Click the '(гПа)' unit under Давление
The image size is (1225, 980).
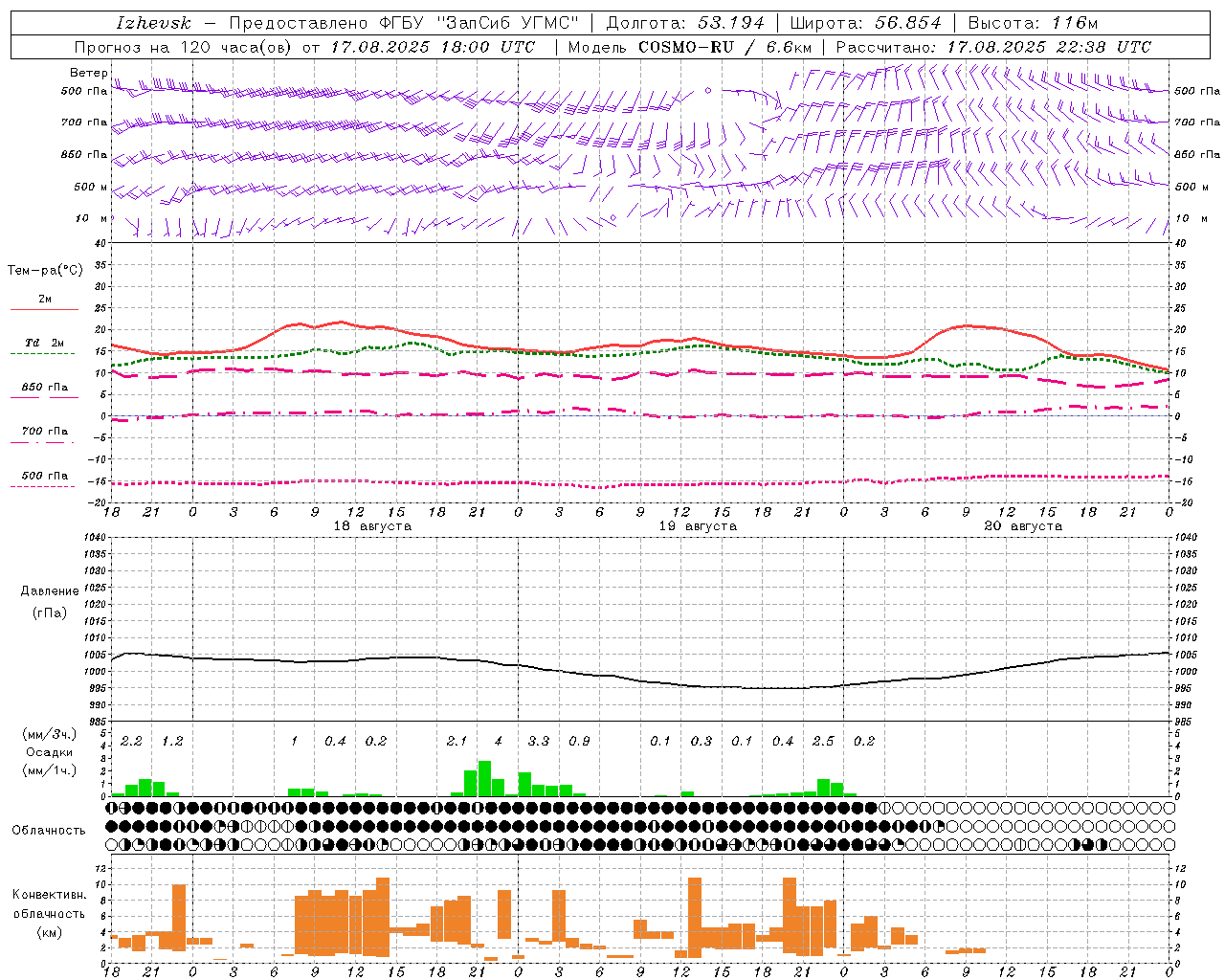click(x=50, y=612)
